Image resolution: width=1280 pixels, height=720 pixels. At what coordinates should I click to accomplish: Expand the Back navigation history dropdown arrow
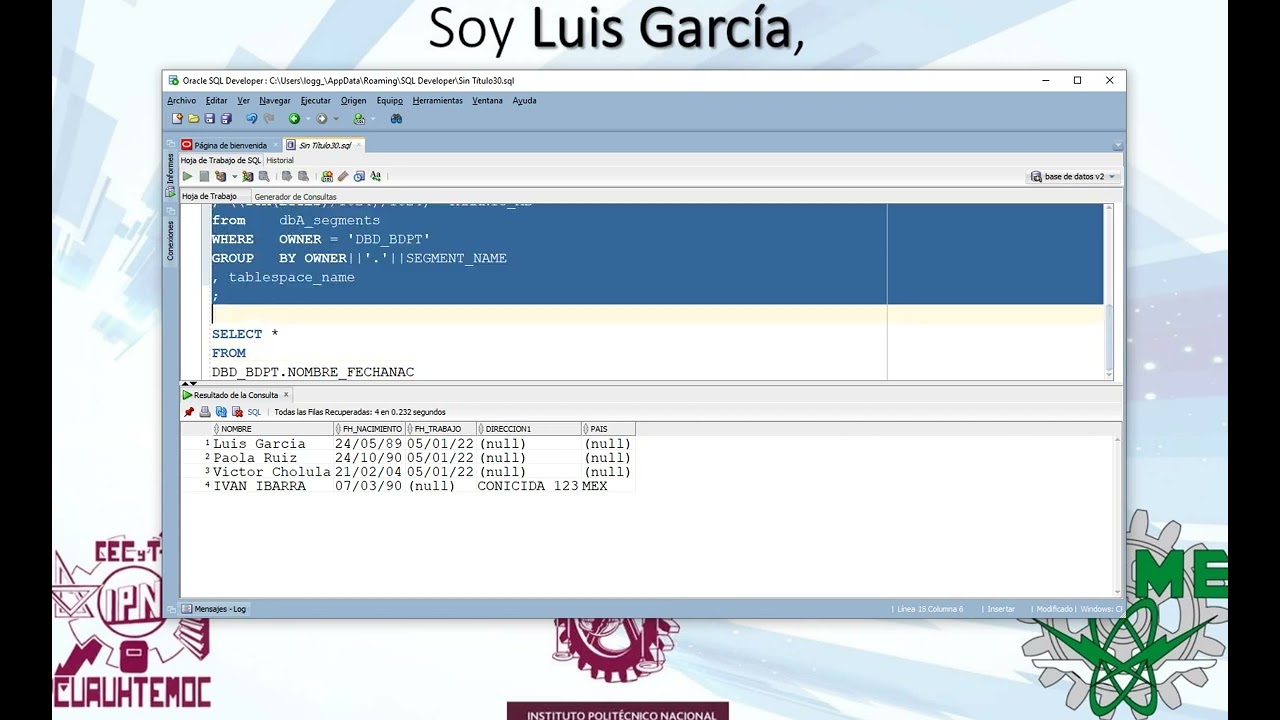point(308,119)
